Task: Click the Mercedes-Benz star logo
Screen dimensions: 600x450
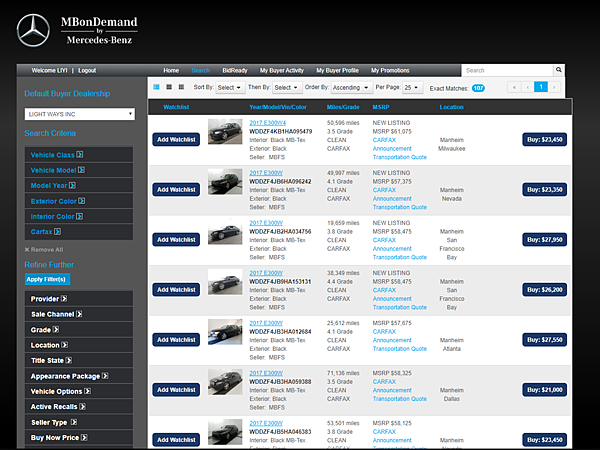Action: (33, 31)
